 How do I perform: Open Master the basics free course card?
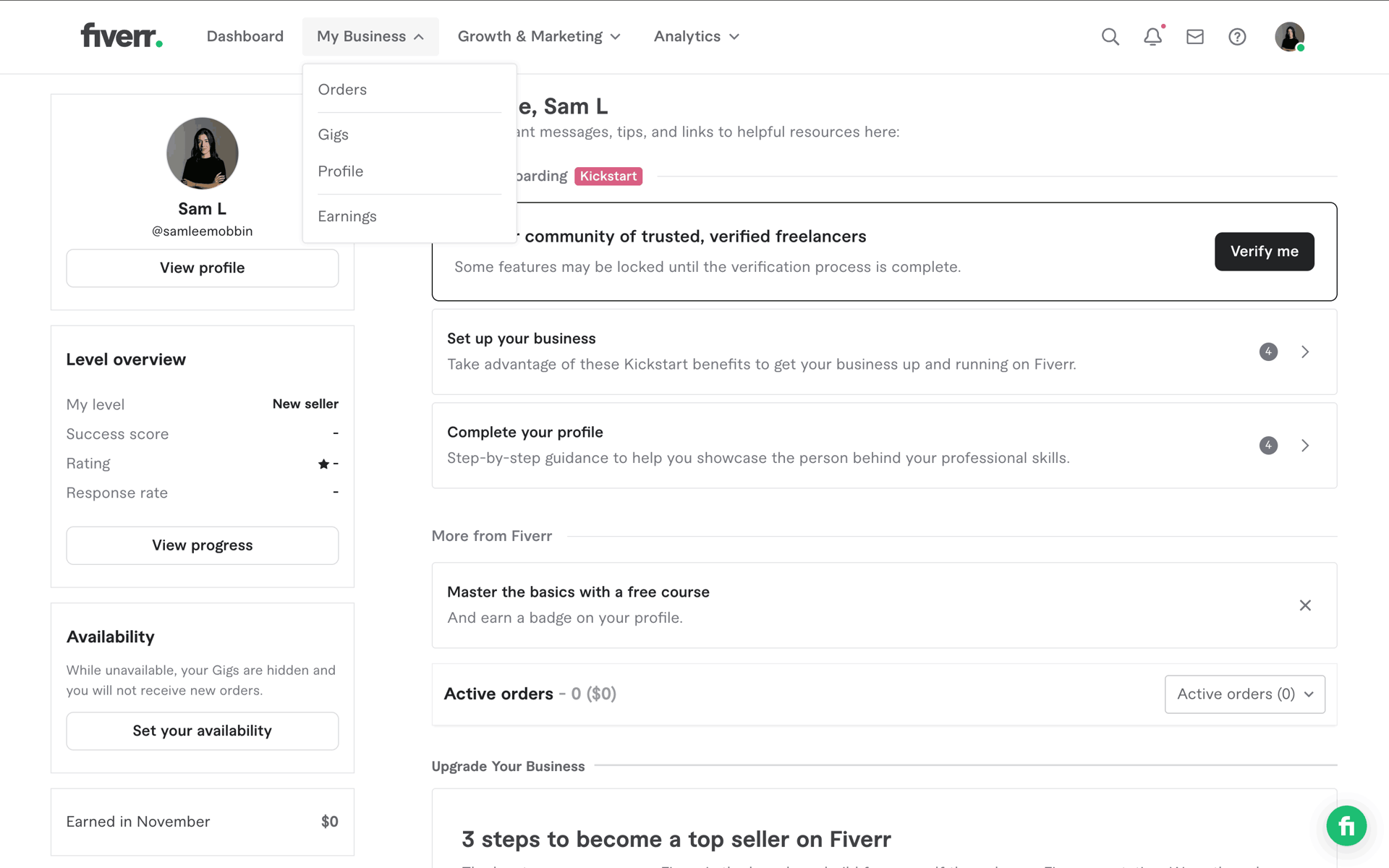tap(884, 605)
